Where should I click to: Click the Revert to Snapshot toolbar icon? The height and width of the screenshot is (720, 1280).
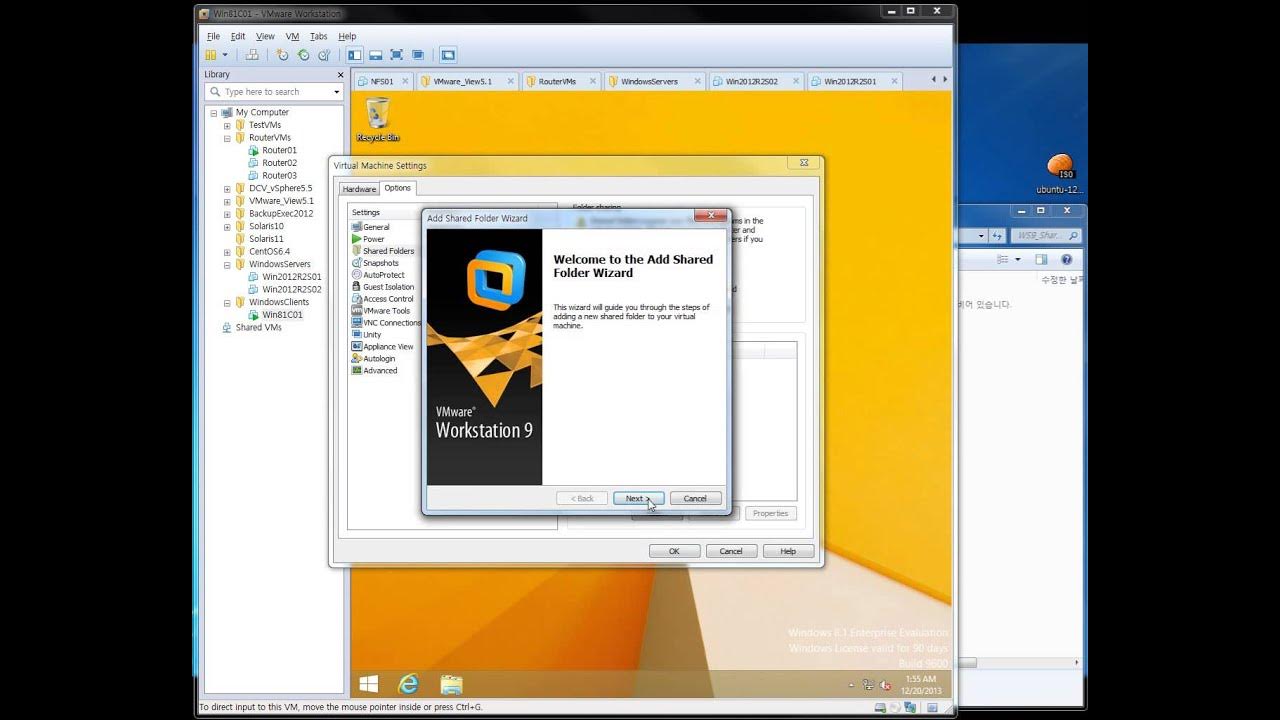pos(304,55)
